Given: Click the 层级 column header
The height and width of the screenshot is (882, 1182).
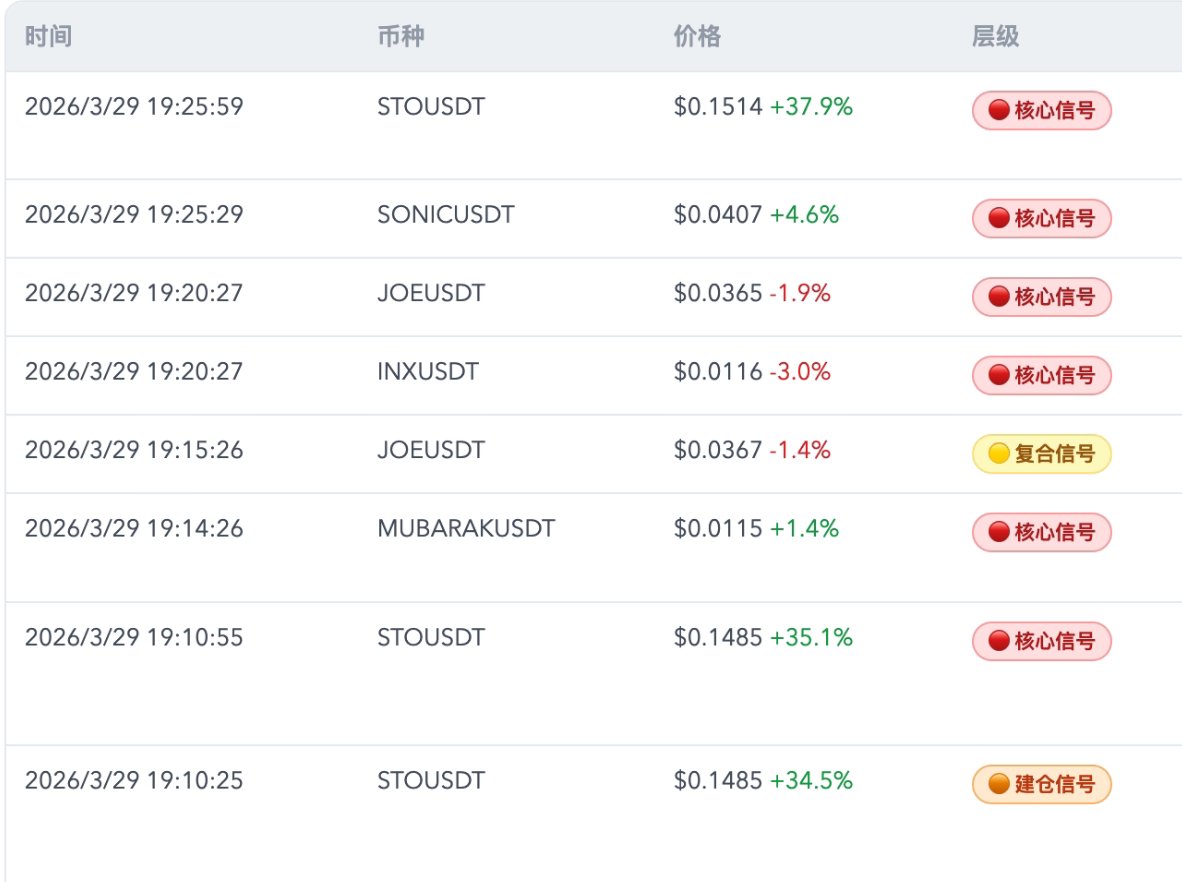Looking at the screenshot, I should point(995,36).
